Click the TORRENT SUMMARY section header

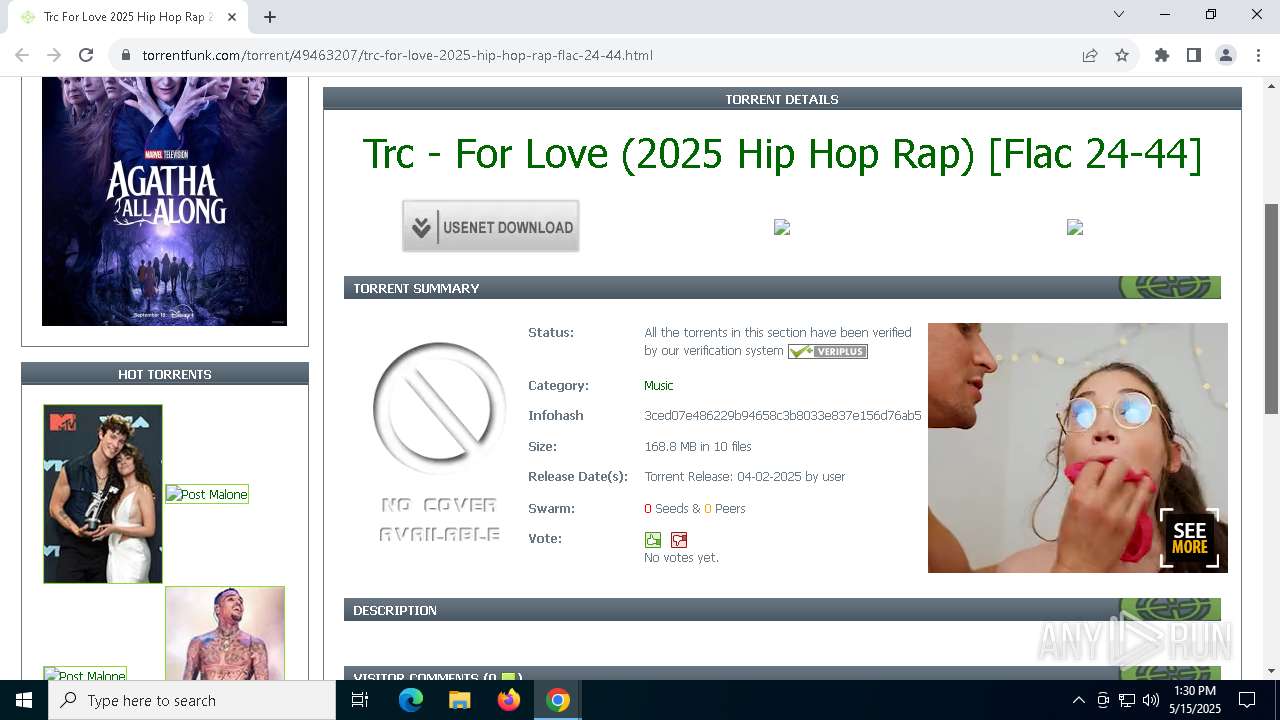(x=782, y=288)
